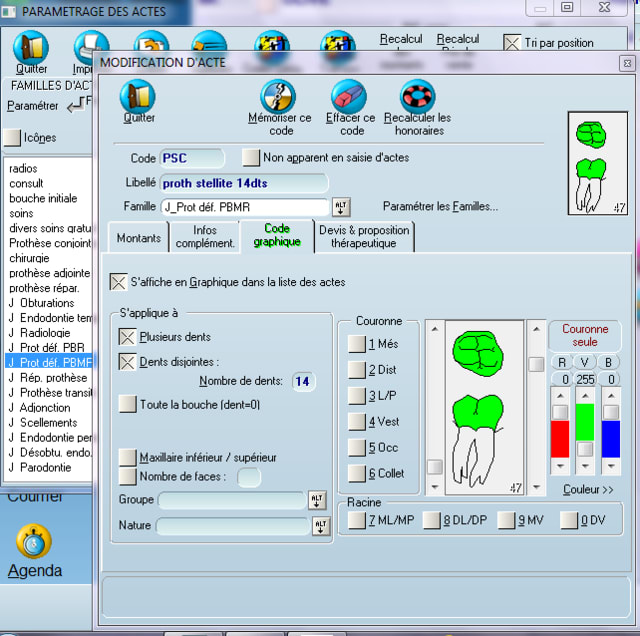The image size is (640, 636).
Task: Click the Quitter icon in Parametrage des actes
Action: pos(31,47)
